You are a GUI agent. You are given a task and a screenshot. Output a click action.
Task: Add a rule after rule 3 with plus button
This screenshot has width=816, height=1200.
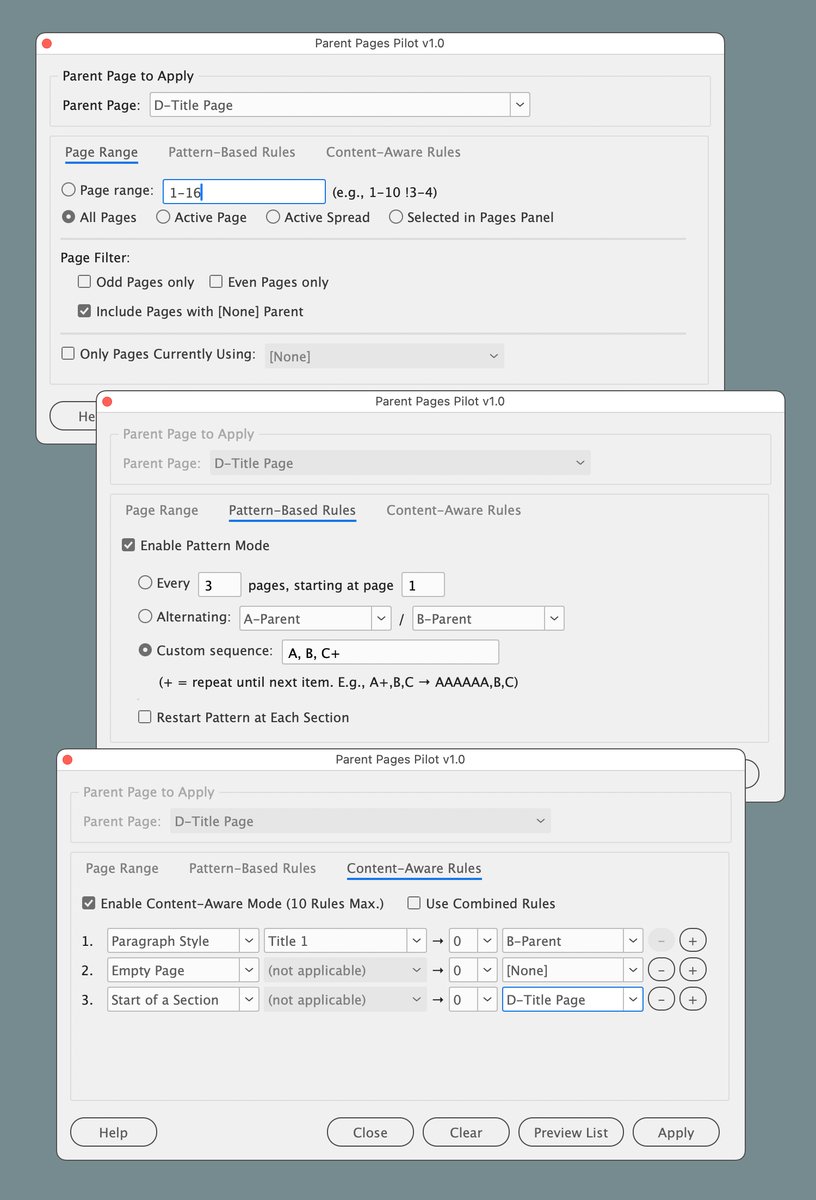point(693,999)
